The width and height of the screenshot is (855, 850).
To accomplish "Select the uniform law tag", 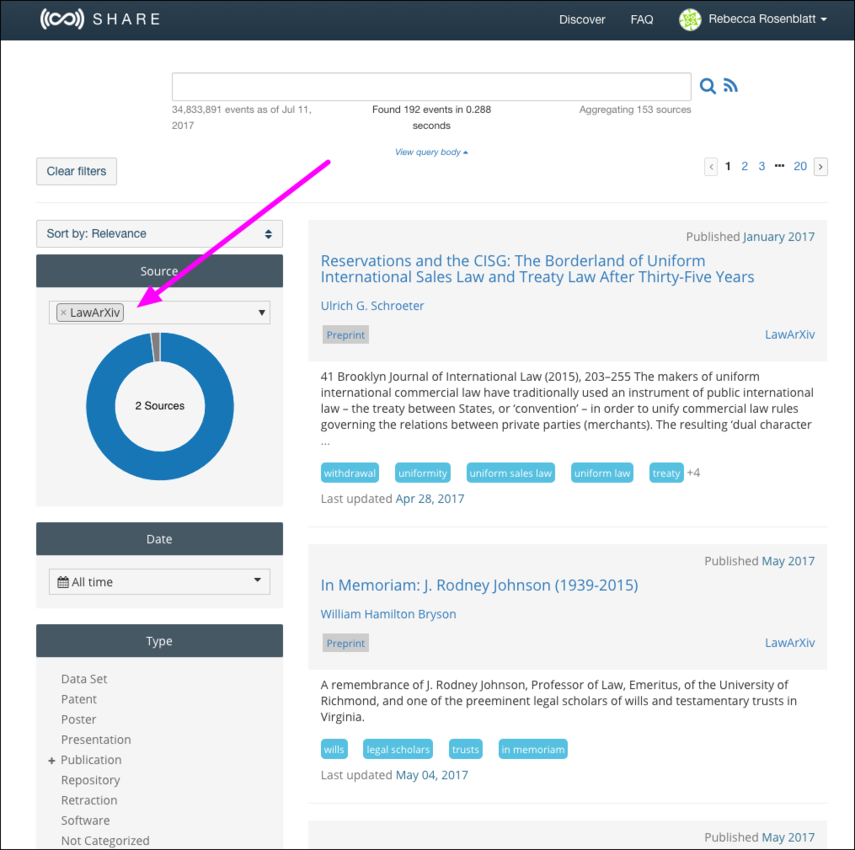I will 602,473.
